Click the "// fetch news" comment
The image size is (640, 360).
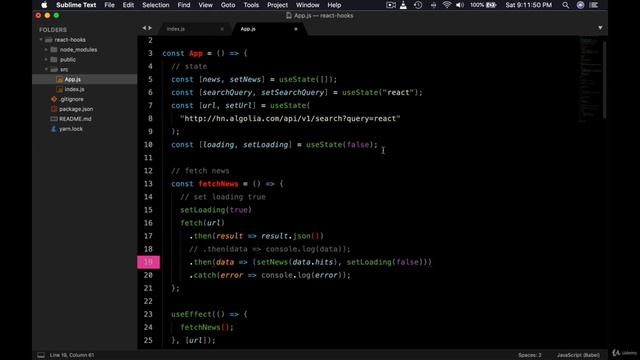coord(200,171)
